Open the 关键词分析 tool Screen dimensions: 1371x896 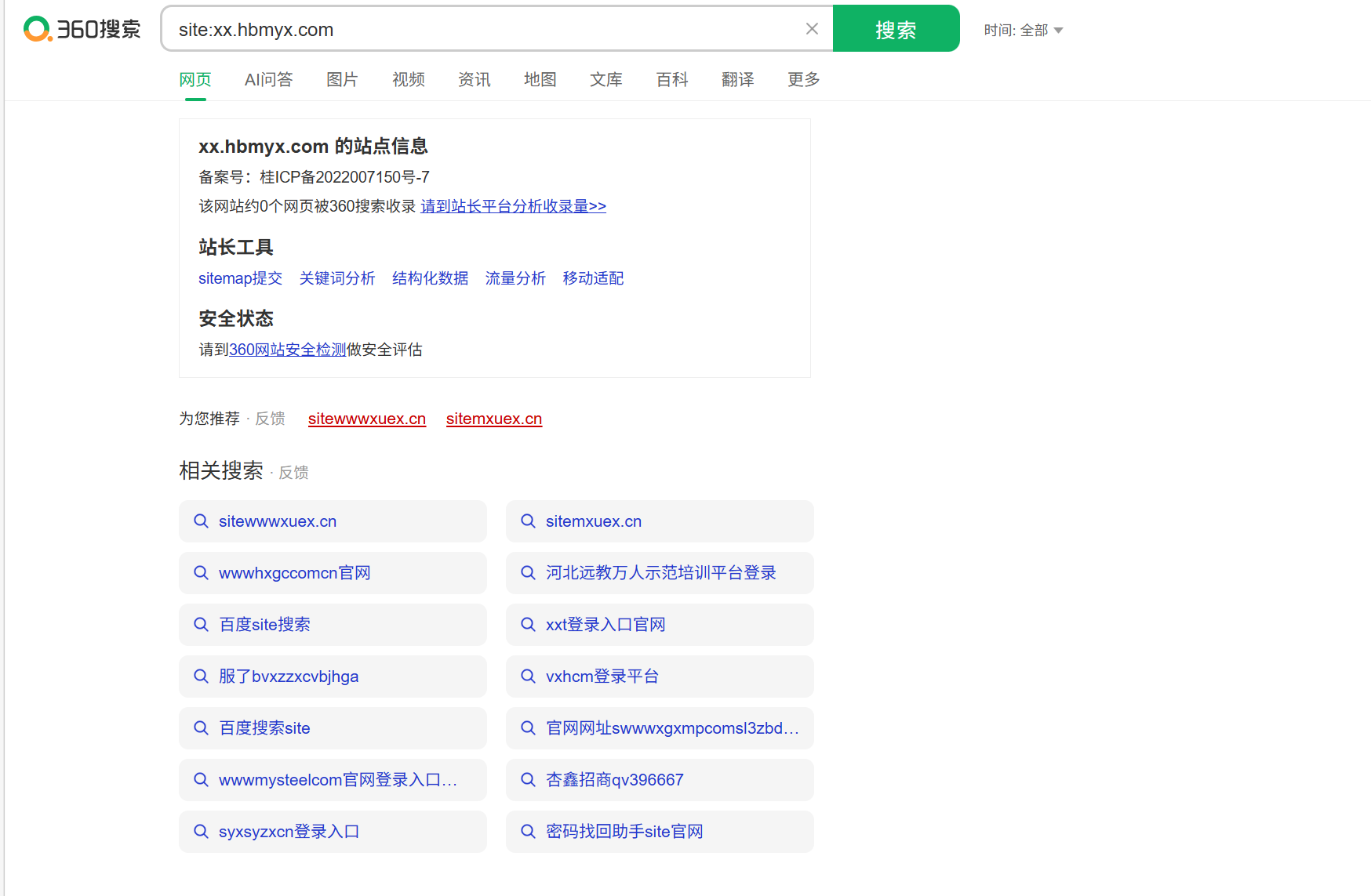coord(337,278)
